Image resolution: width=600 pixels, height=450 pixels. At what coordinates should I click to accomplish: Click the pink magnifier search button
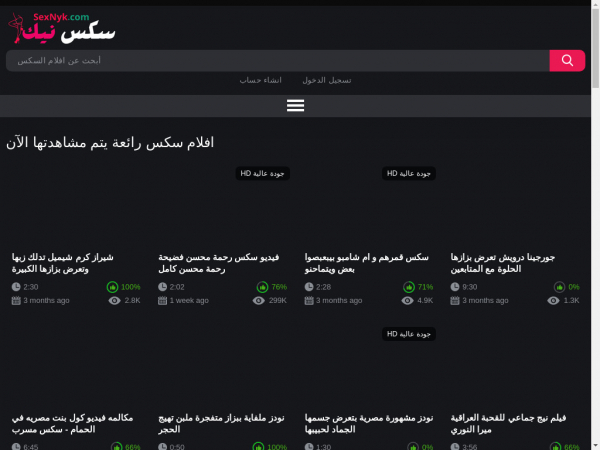pyautogui.click(x=567, y=61)
